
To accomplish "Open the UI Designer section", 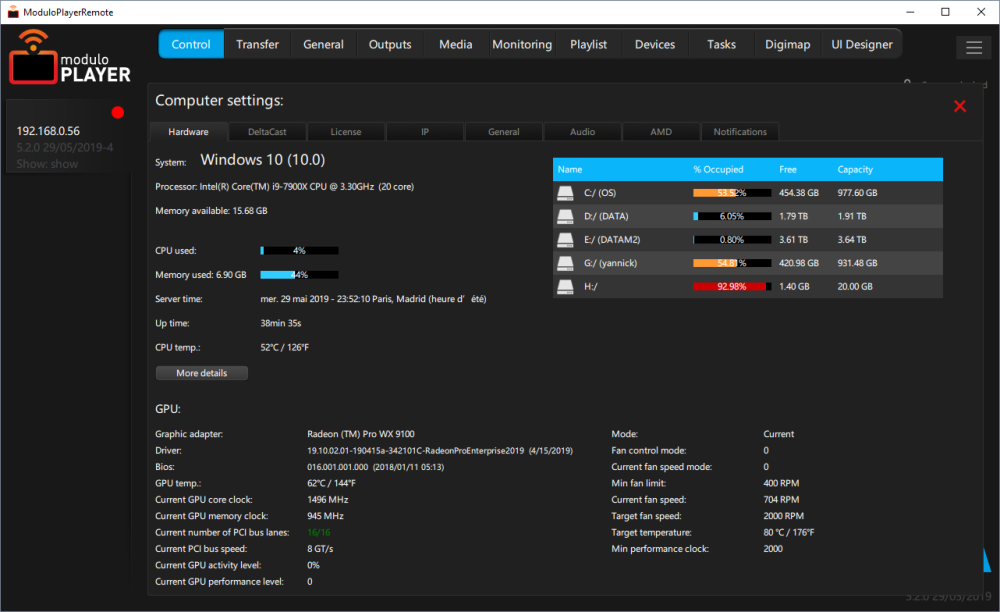I will click(x=862, y=44).
